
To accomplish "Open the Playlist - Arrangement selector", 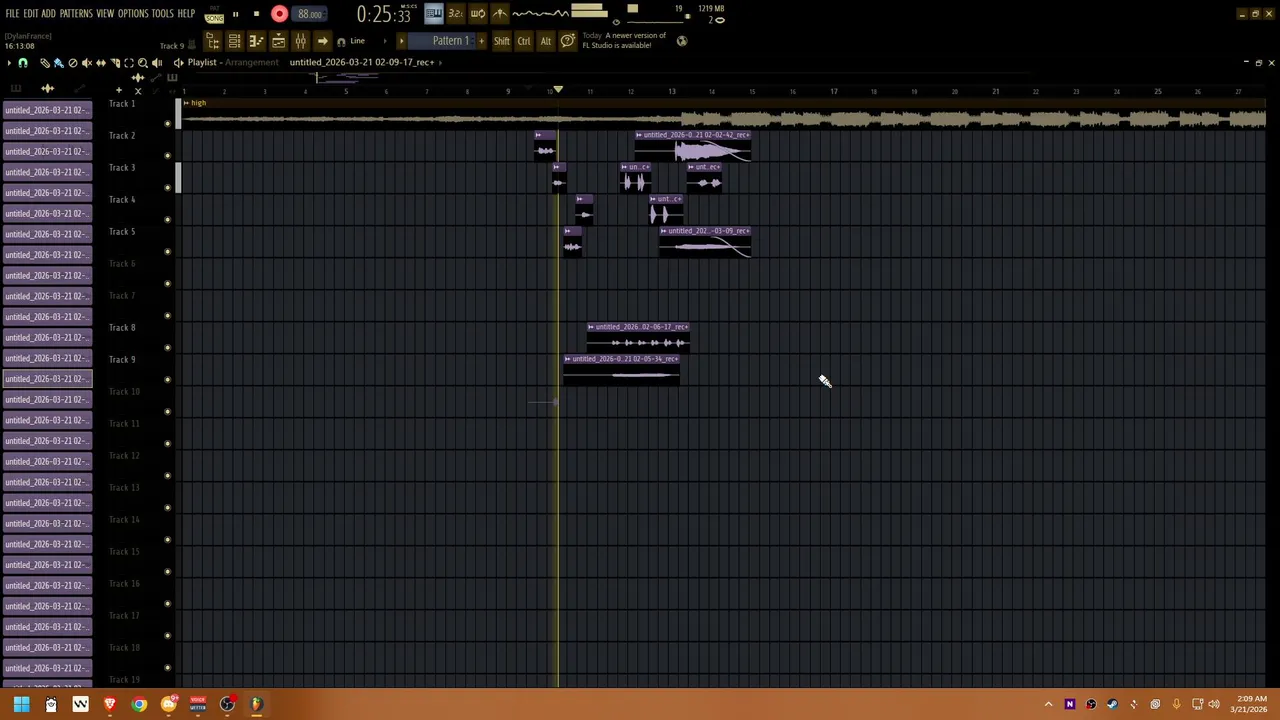I will [x=232, y=62].
